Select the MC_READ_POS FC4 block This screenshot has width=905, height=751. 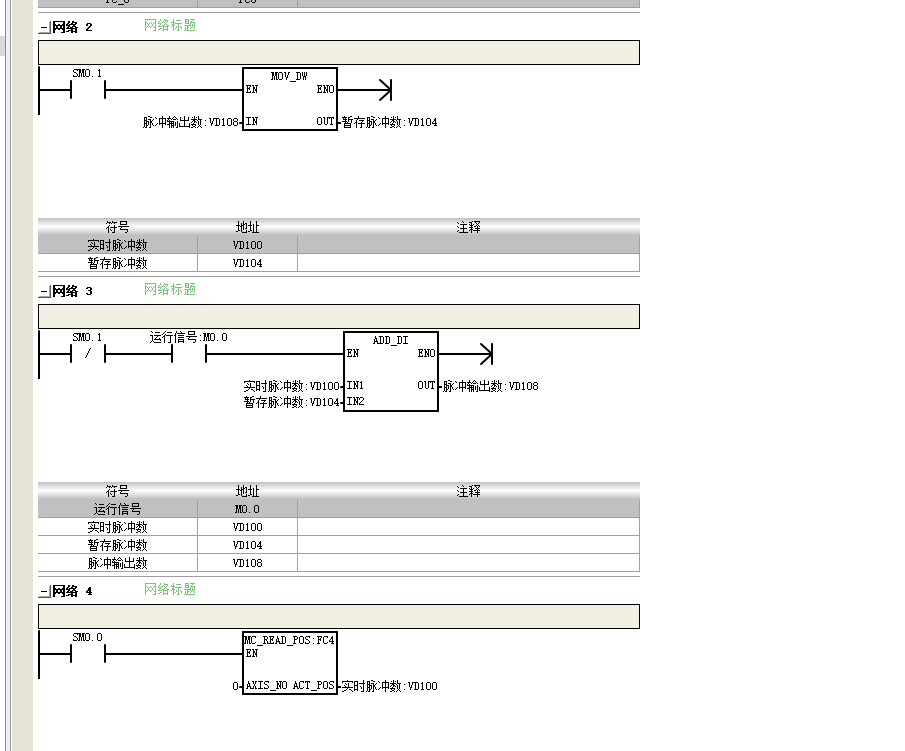(289, 662)
